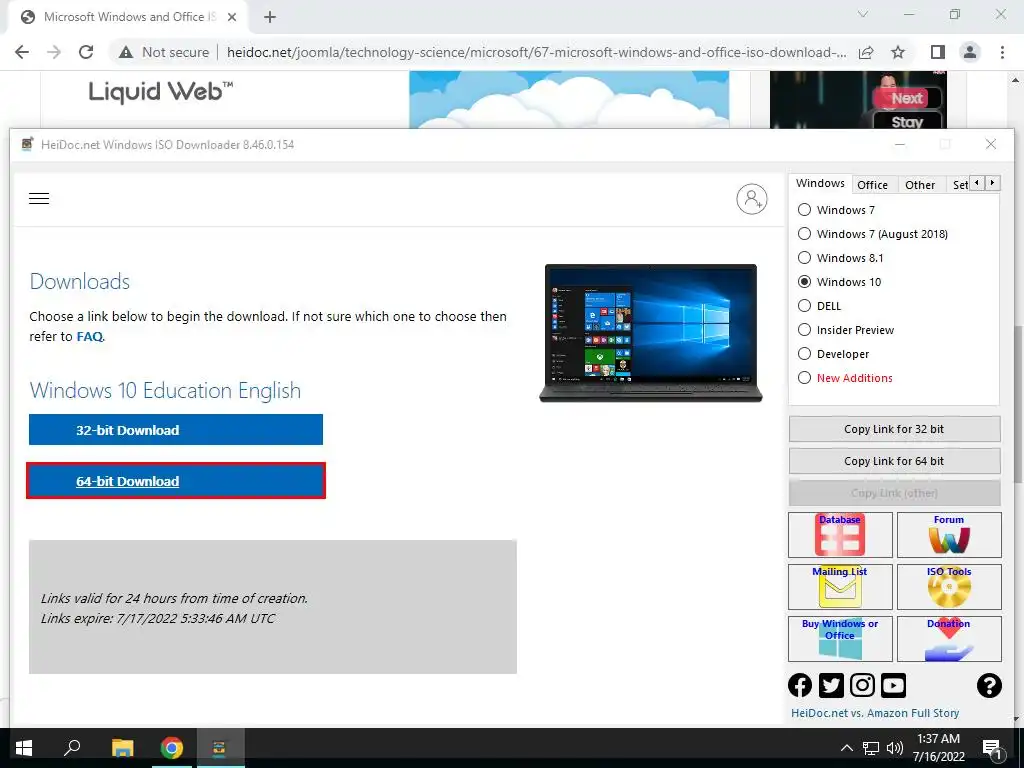Open Windows Start menu

coord(24,748)
